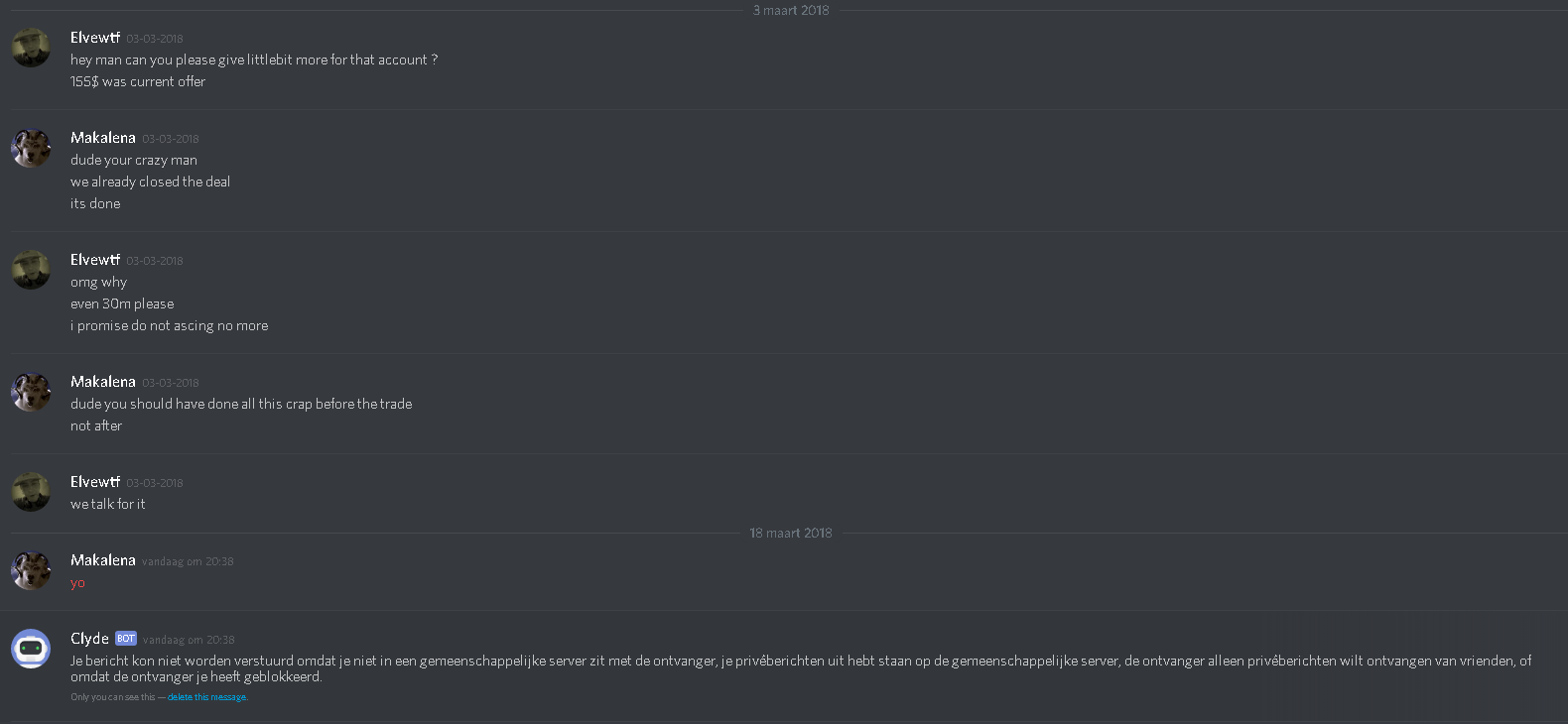Click the failed red "yo" message

[x=77, y=583]
